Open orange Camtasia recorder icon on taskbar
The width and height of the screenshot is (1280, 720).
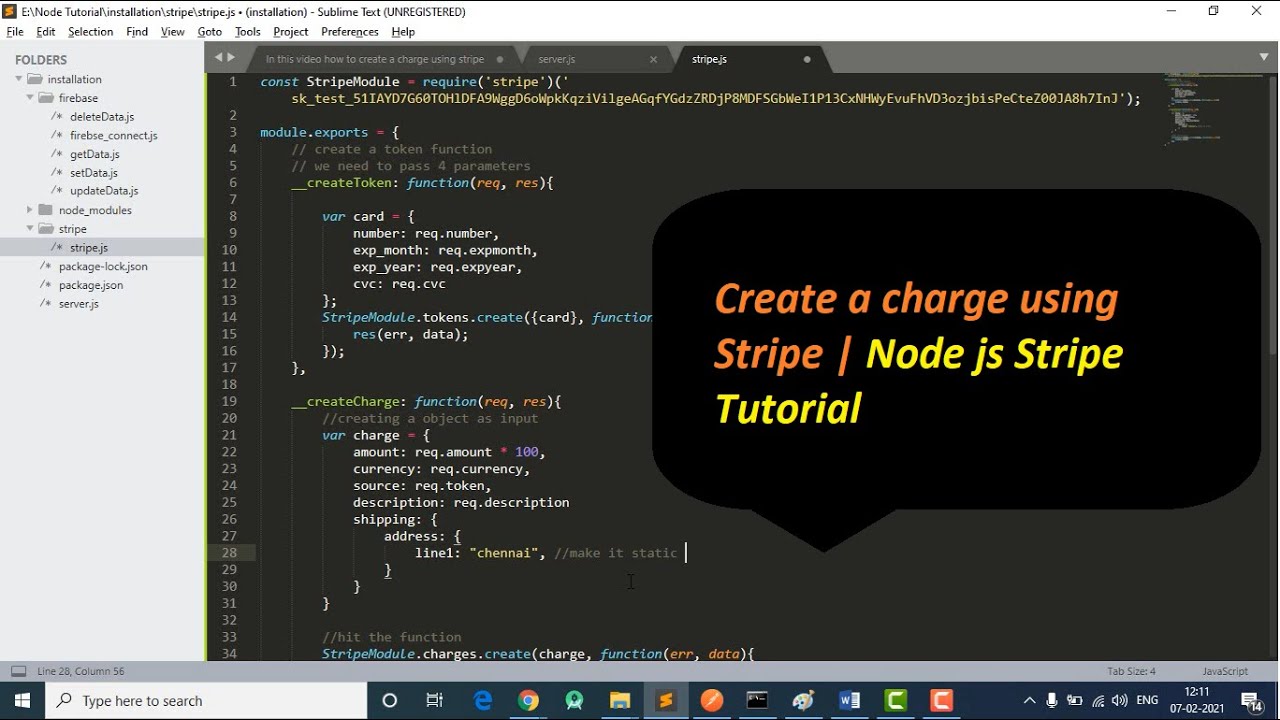(x=941, y=700)
